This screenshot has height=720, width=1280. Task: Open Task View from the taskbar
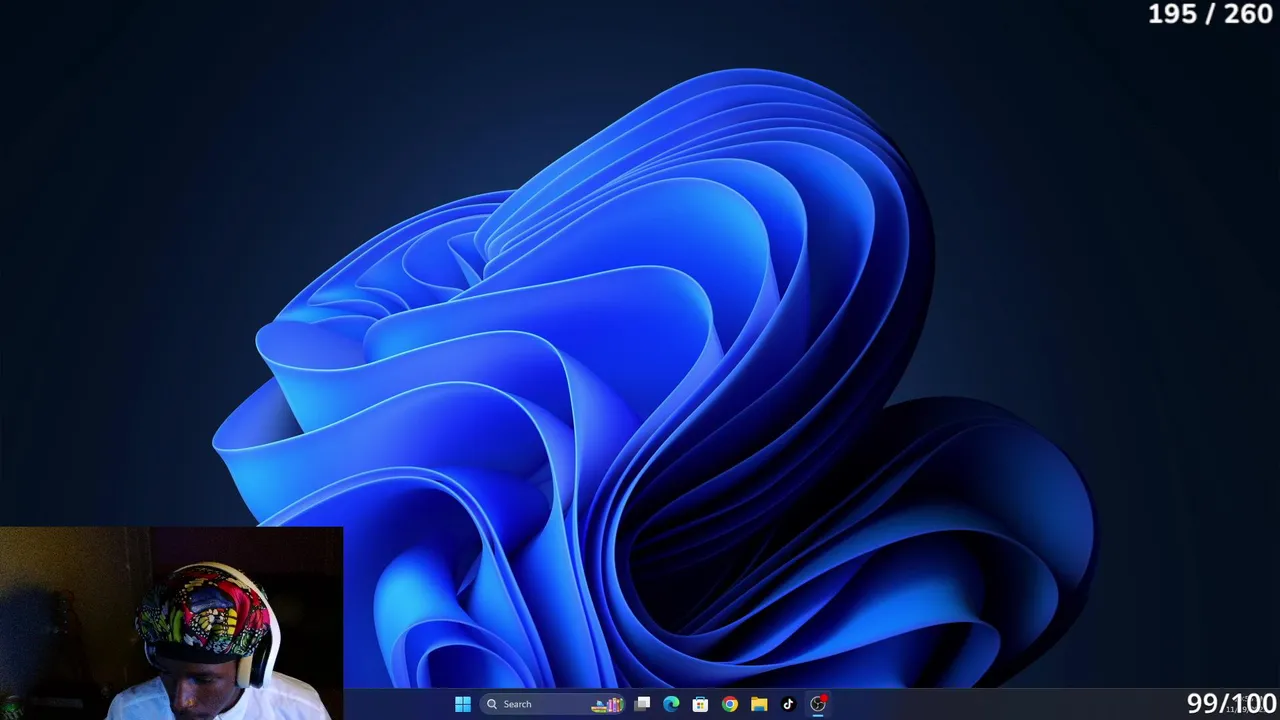[x=642, y=704]
